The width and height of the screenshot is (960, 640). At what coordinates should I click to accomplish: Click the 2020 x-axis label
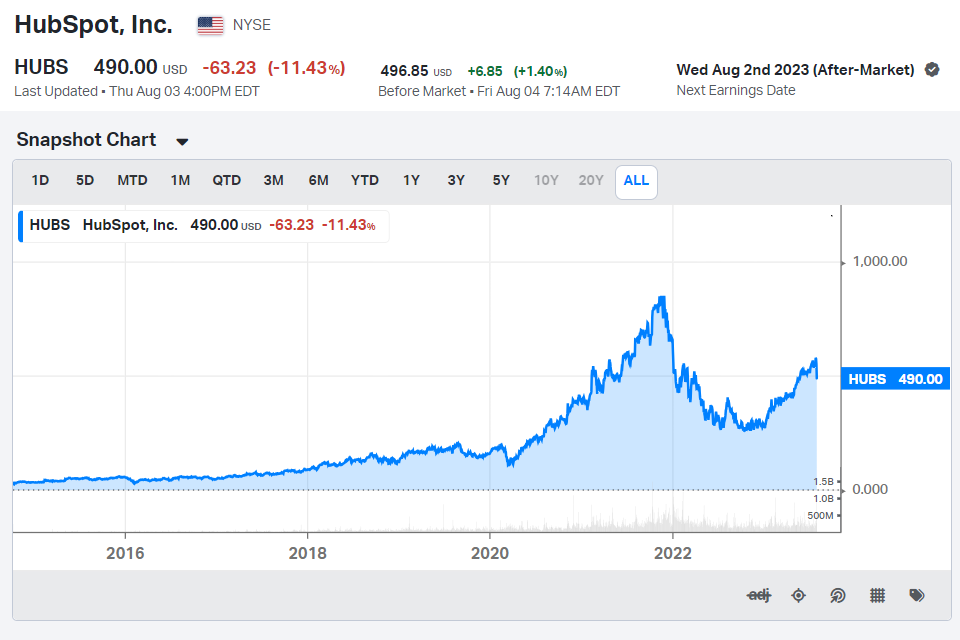(490, 554)
